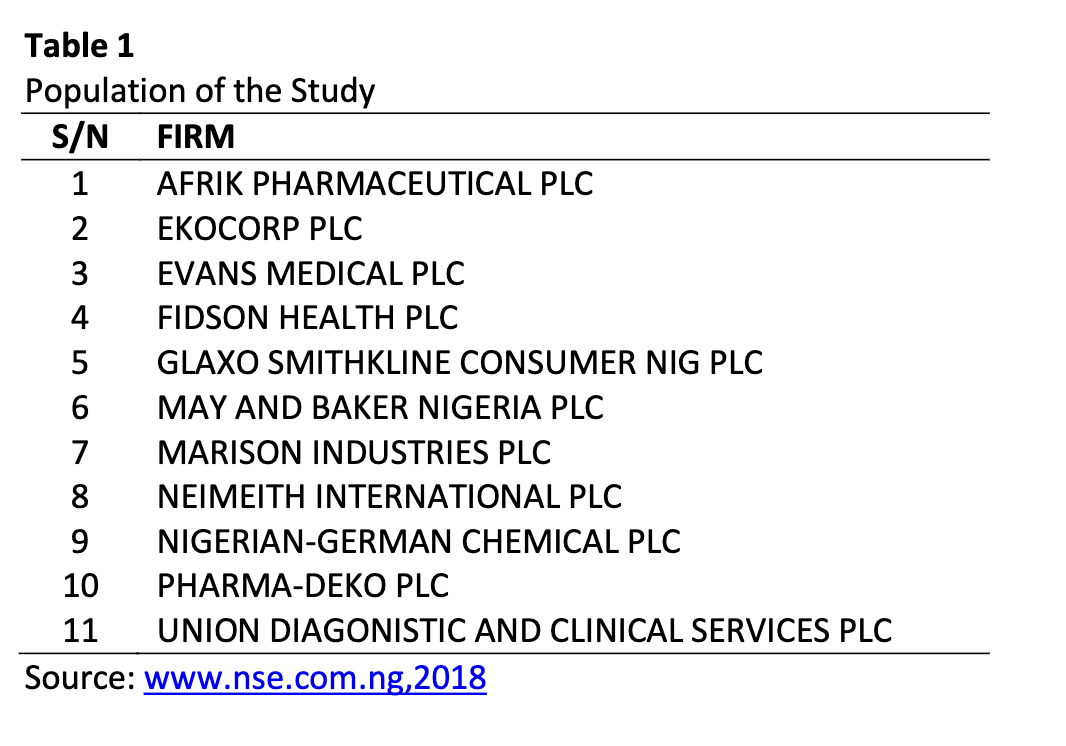This screenshot has width=1066, height=746.
Task: Select the S/N column header
Action: (x=80, y=137)
